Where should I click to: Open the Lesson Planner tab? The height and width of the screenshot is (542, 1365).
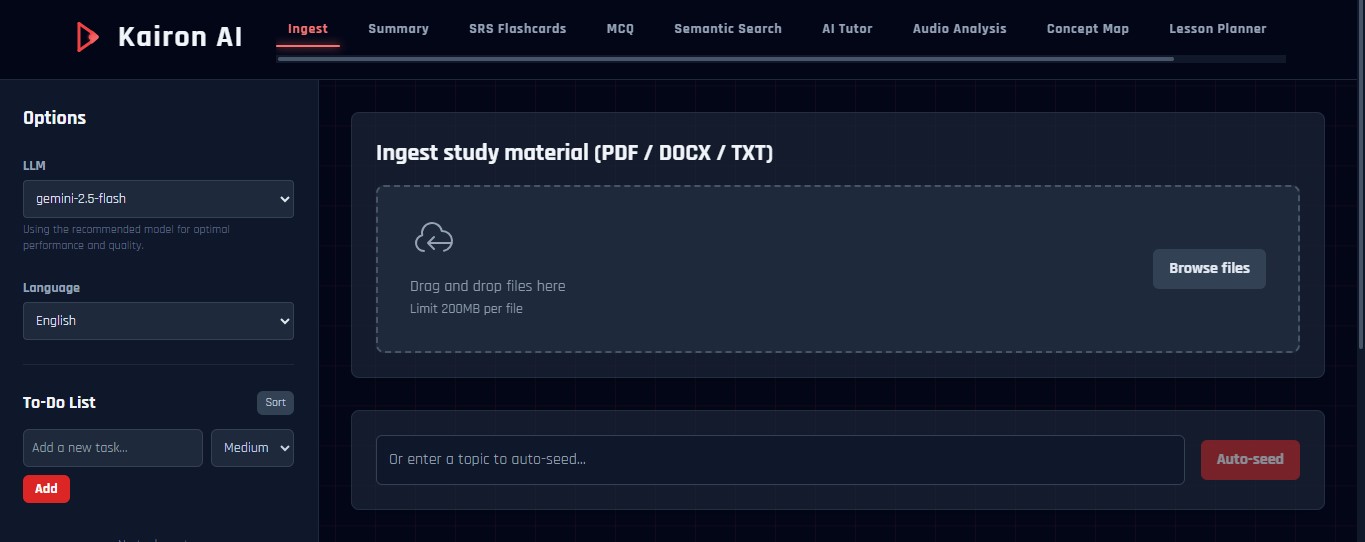(x=1217, y=29)
